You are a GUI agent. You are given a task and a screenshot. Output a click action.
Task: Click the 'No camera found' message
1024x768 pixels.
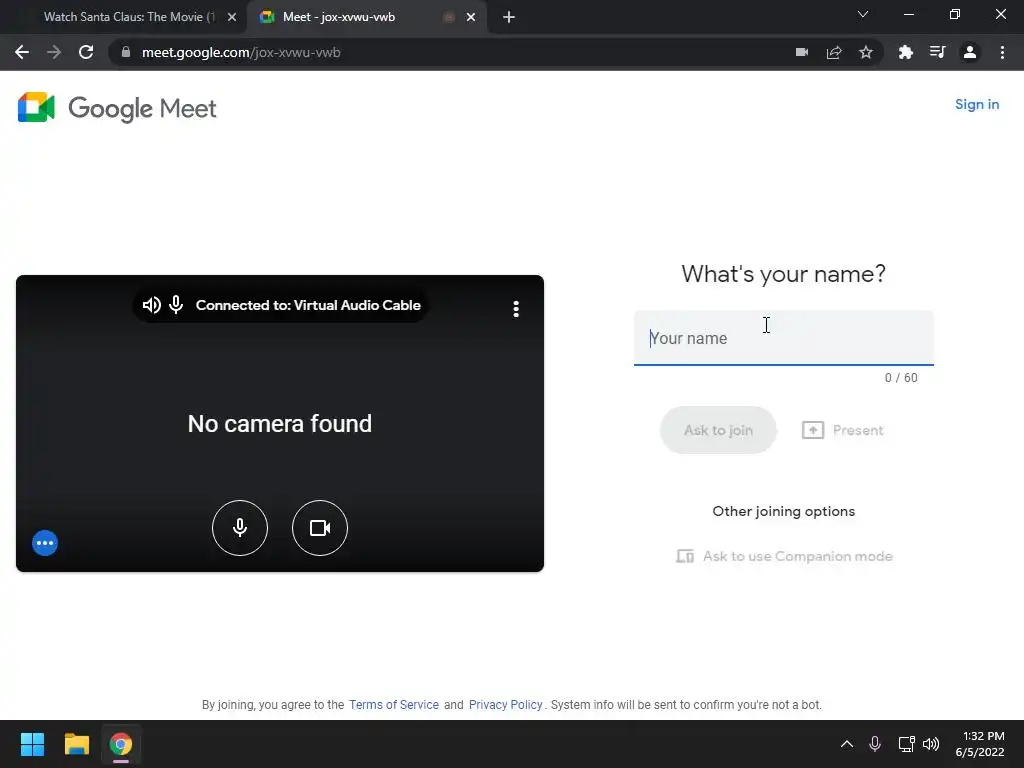tap(280, 424)
